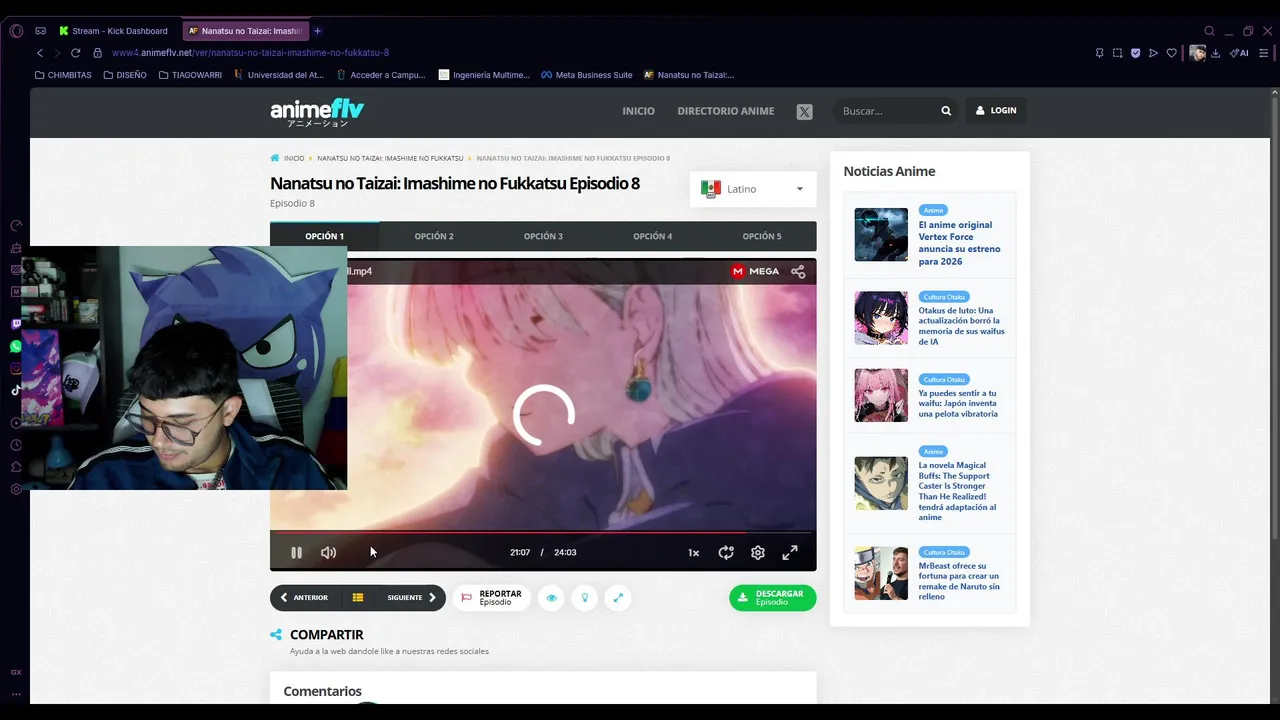Open a new browser tab with plus
The width and height of the screenshot is (1280, 720).
(x=317, y=31)
